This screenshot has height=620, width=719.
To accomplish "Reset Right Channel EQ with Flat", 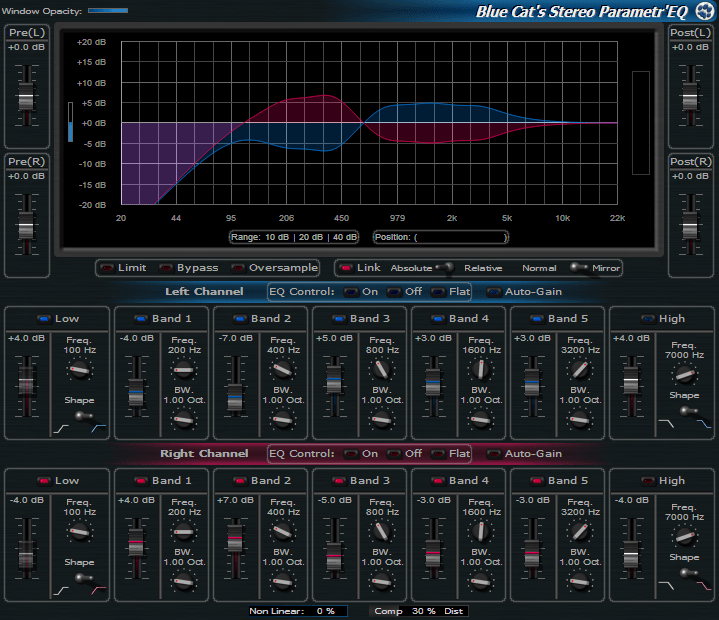I will click(438, 454).
